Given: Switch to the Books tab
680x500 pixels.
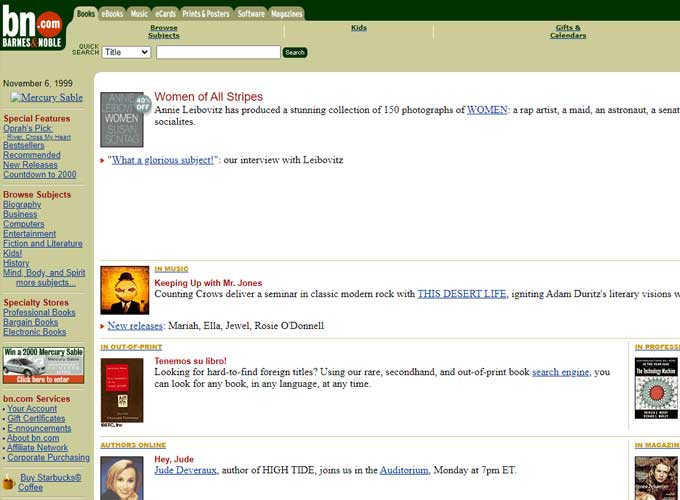Looking at the screenshot, I should [86, 14].
